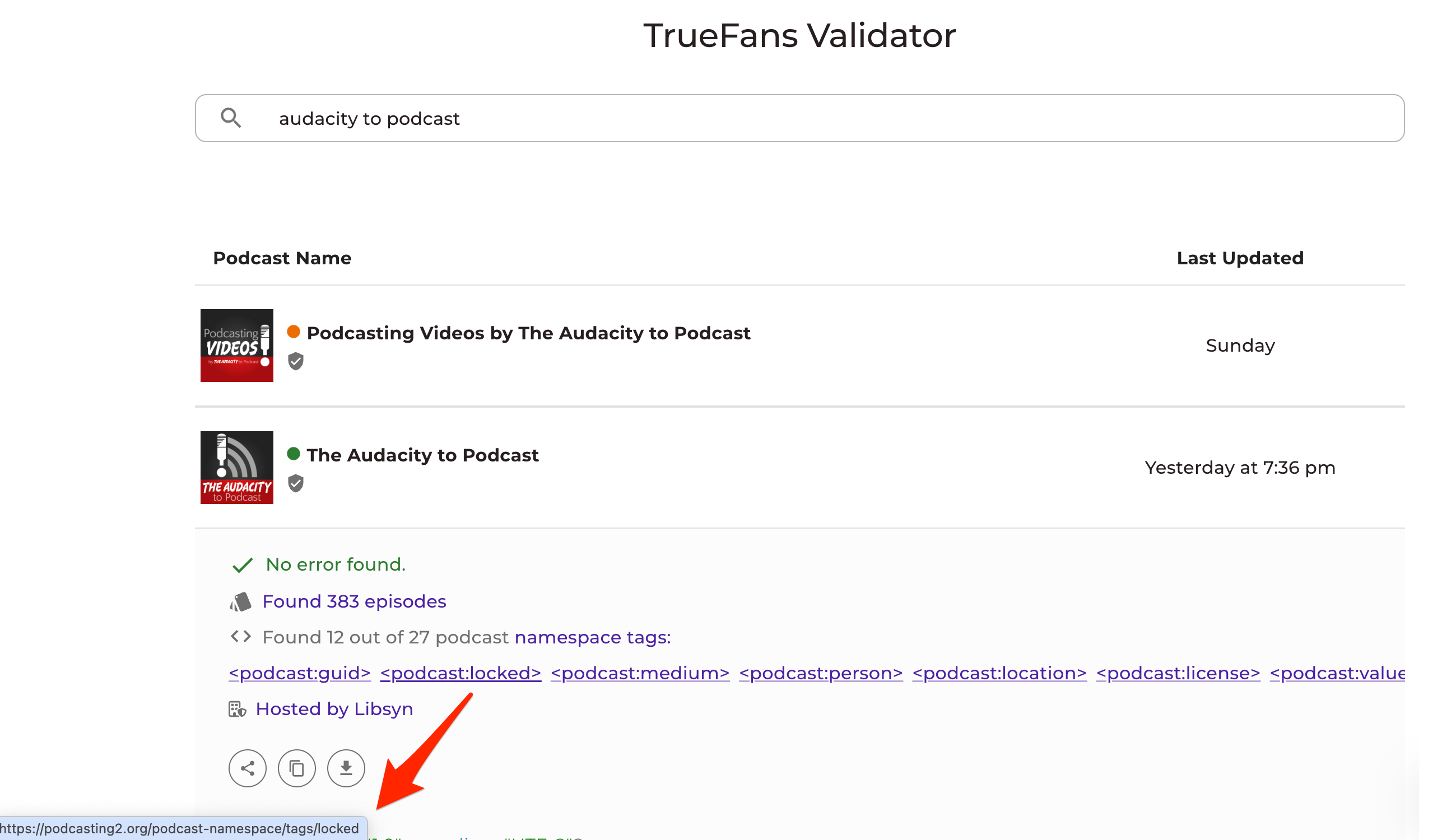
Task: Click Found 383 episodes link
Action: click(x=353, y=601)
